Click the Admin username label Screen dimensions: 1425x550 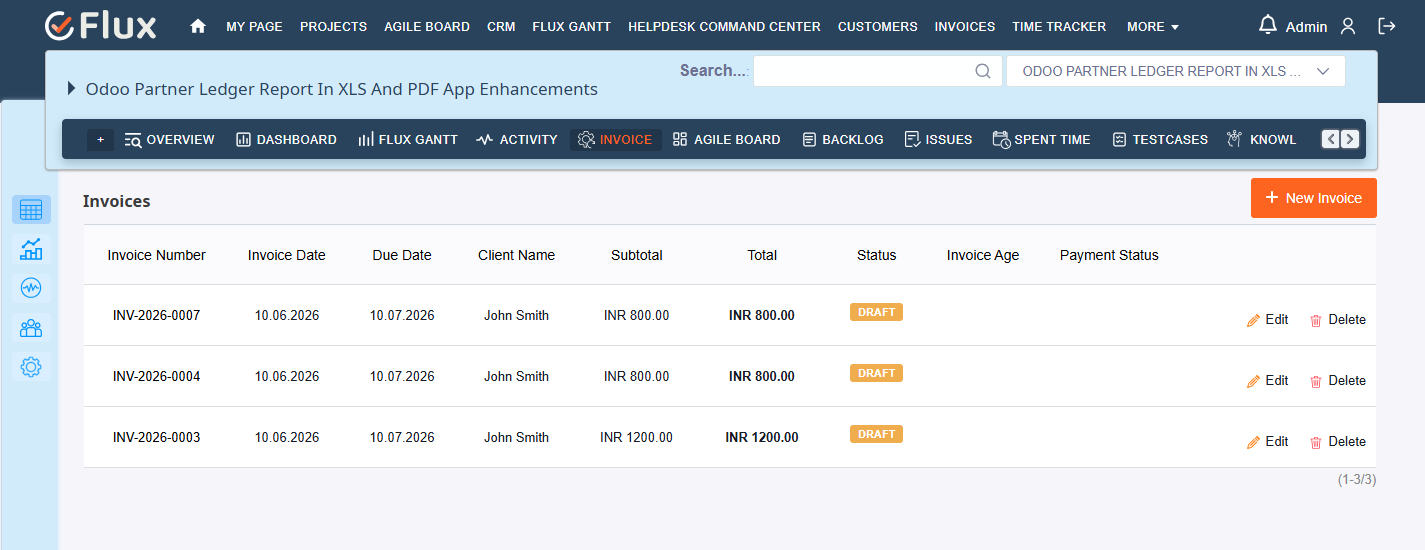[x=1306, y=27]
